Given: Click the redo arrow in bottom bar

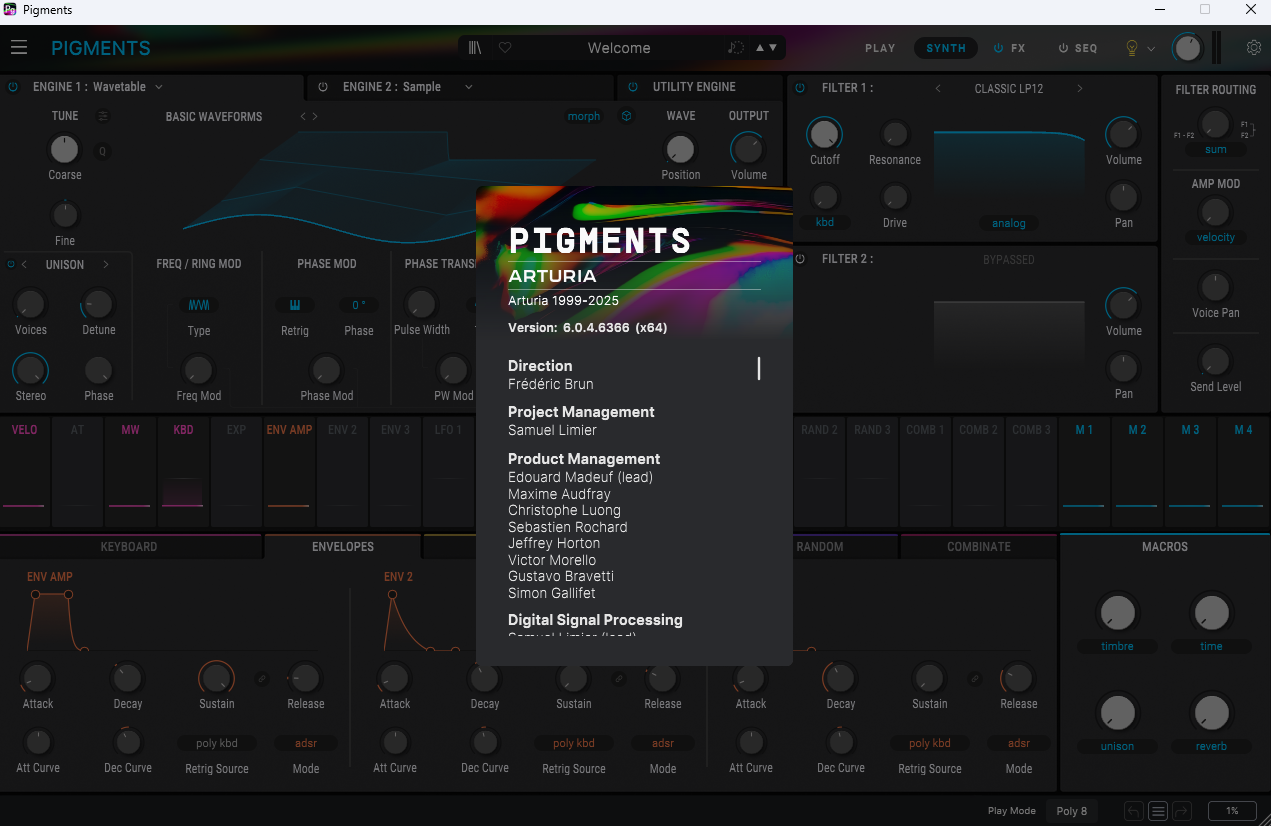Looking at the screenshot, I should point(1182,811).
